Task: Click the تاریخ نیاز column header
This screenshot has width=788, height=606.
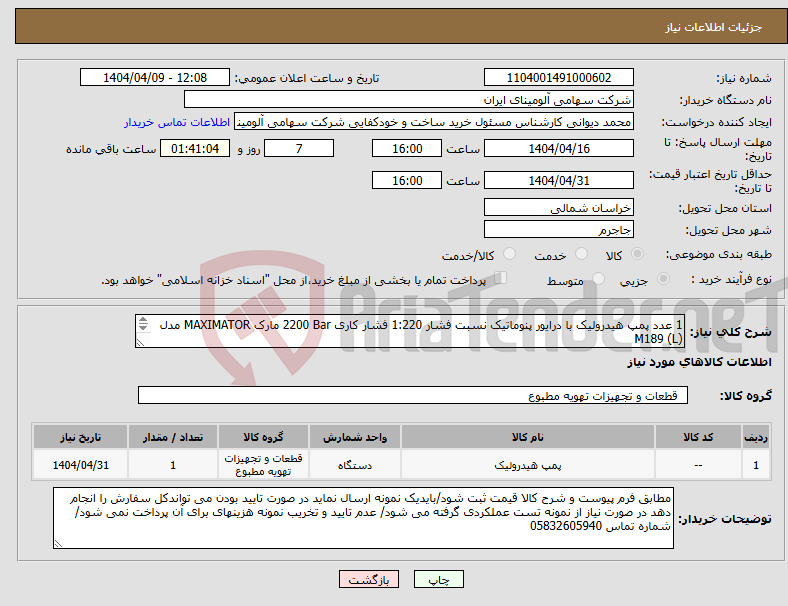Action: pos(80,437)
